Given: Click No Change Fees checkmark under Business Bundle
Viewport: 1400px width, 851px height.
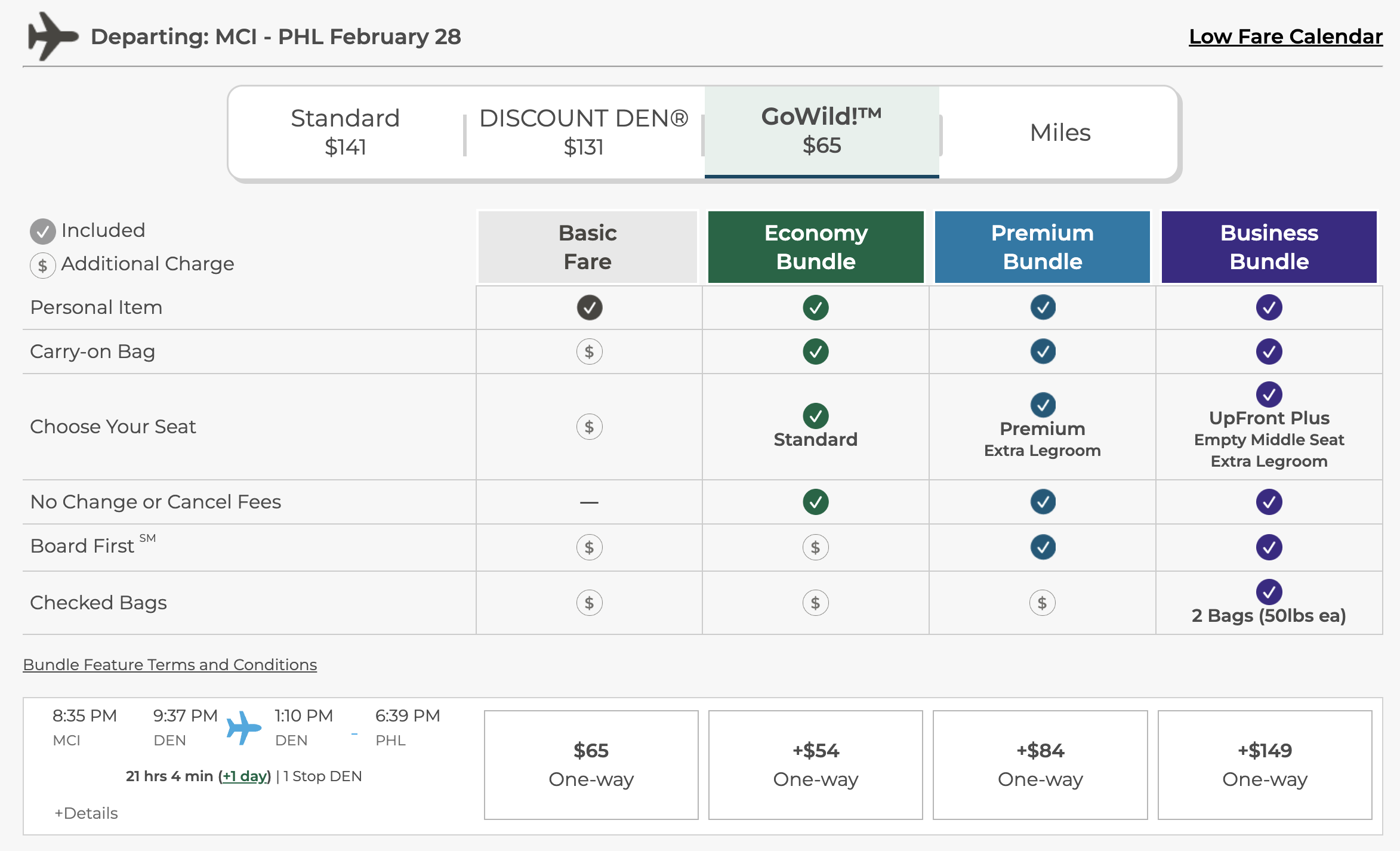Looking at the screenshot, I should pos(1269,502).
